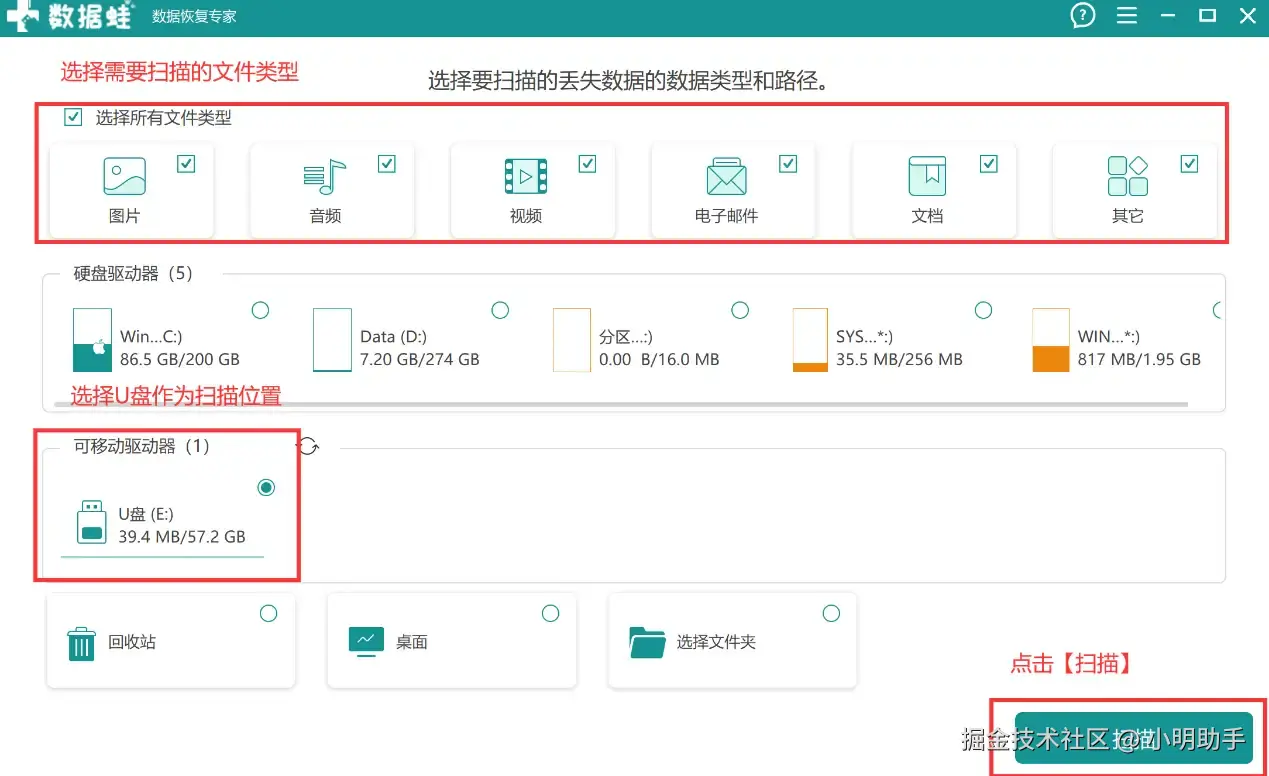Viewport: 1269px width, 776px height.
Task: Minimize the 数据蛙 window
Action: (x=1169, y=15)
